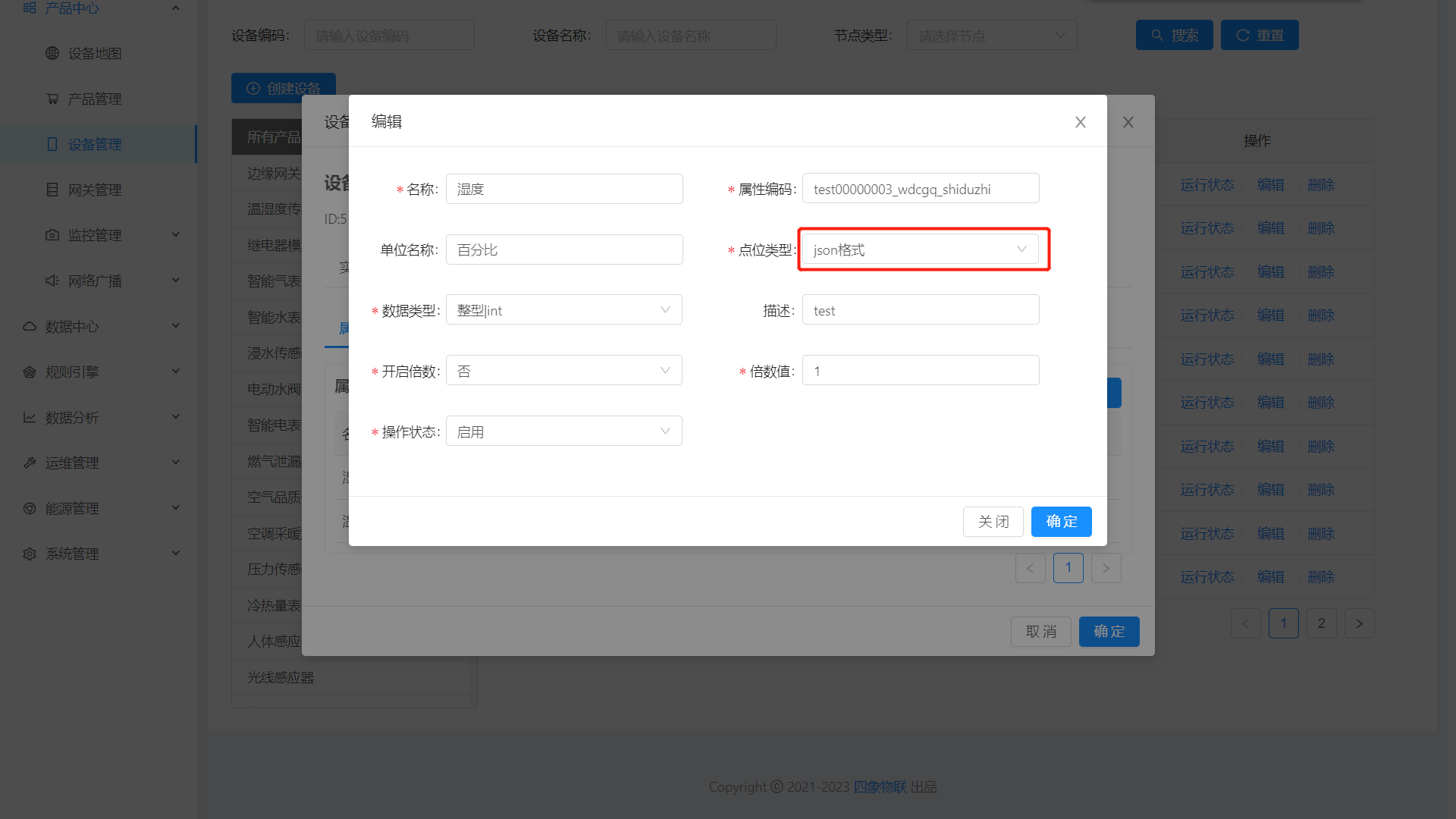Image resolution: width=1456 pixels, height=819 pixels.
Task: Click the 规则引擎 sidebar icon
Action: pyautogui.click(x=29, y=372)
